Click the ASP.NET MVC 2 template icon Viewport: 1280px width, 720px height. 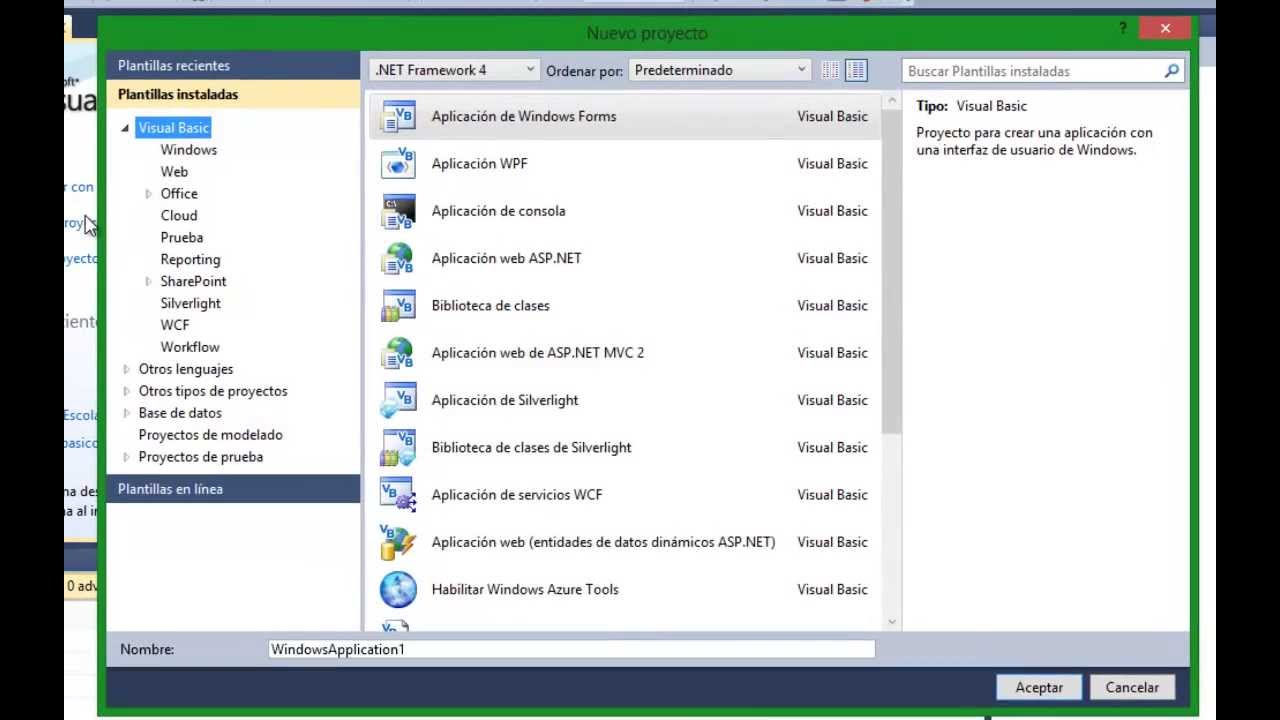[x=398, y=353]
